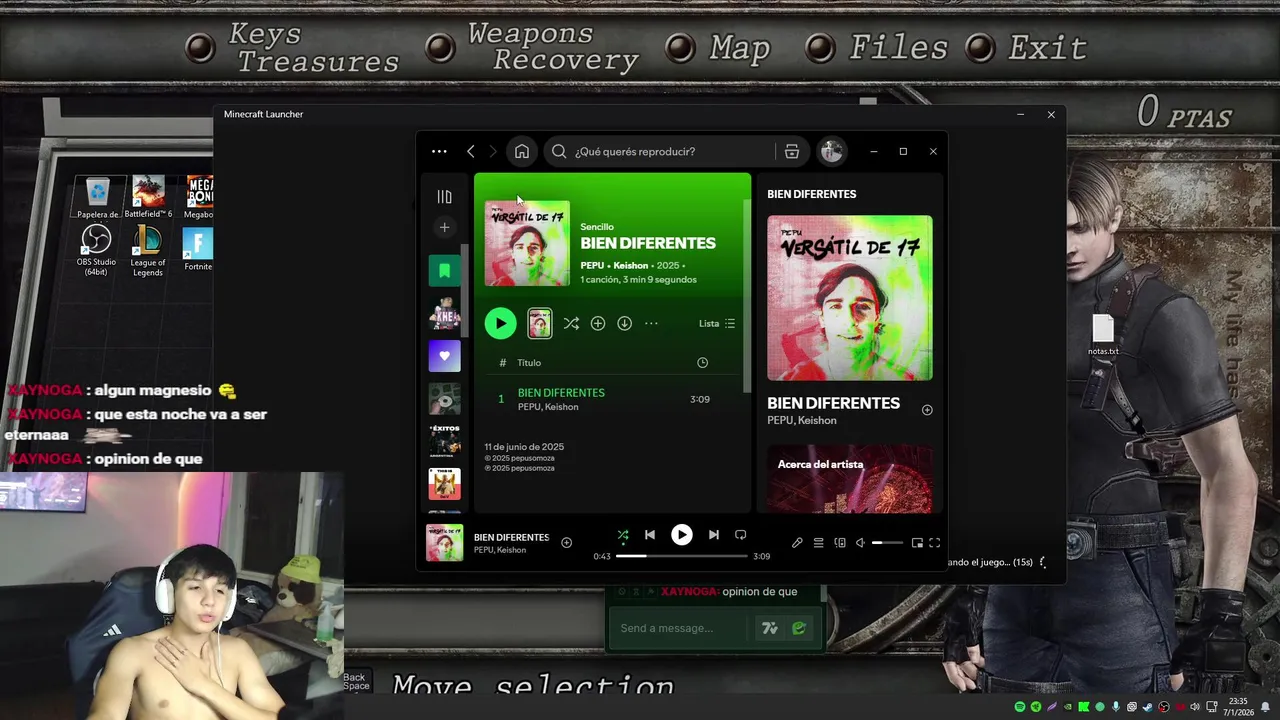Open the play queue

click(x=818, y=543)
